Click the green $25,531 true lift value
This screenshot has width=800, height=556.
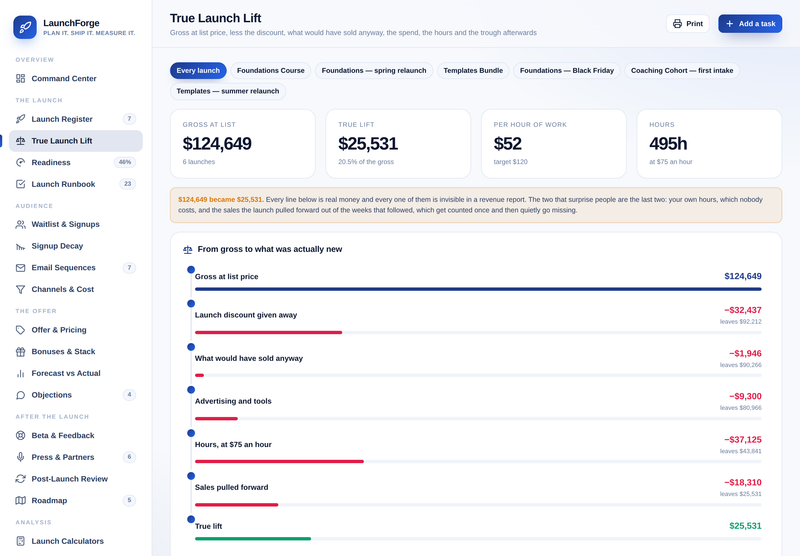coord(745,526)
